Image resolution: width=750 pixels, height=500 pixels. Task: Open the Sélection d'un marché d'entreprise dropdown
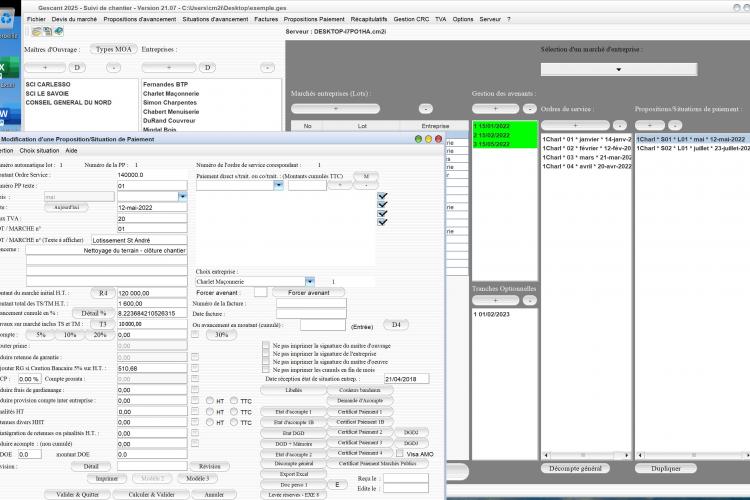pyautogui.click(x=618, y=69)
